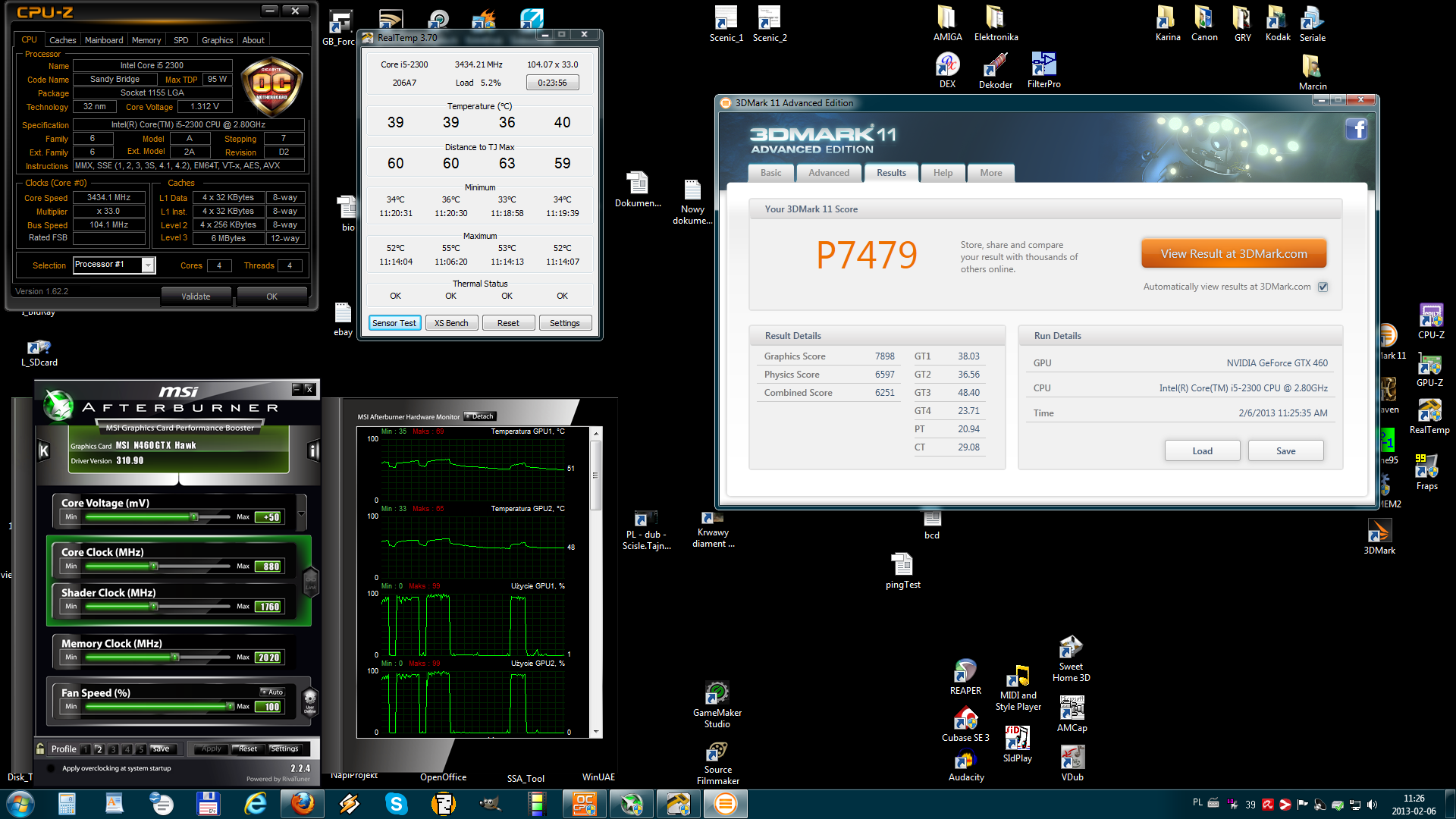1456x819 pixels.
Task: Open the Kombustor K button in Afterburner
Action: click(44, 451)
